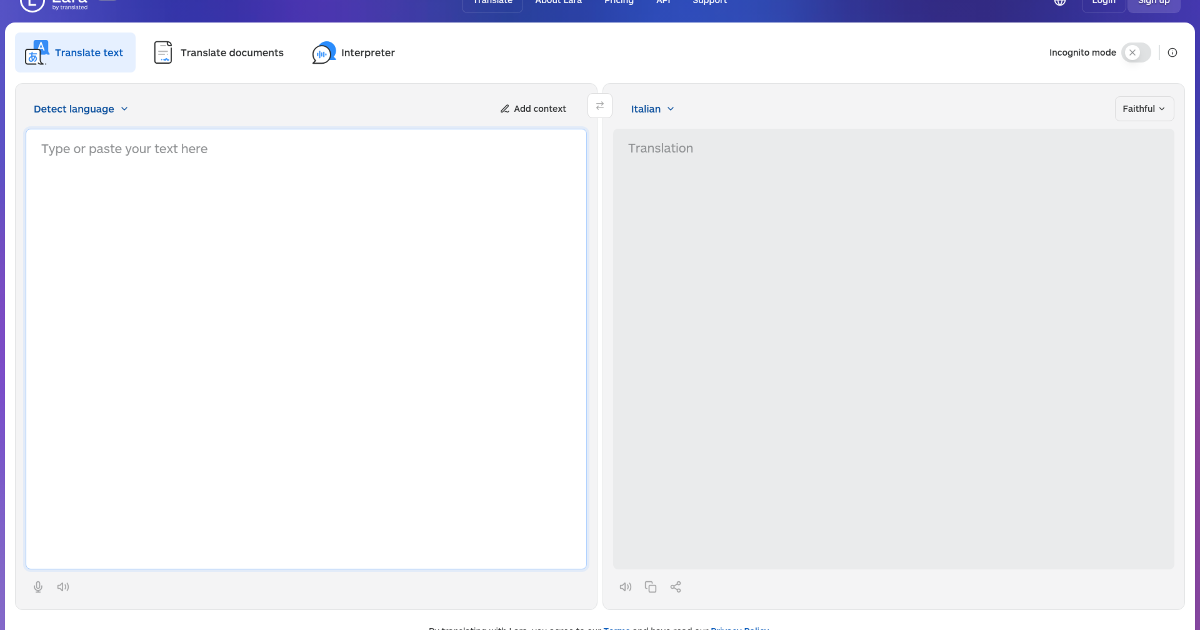The height and width of the screenshot is (630, 1200).
Task: Expand the Italian target language dropdown
Action: pyautogui.click(x=652, y=109)
